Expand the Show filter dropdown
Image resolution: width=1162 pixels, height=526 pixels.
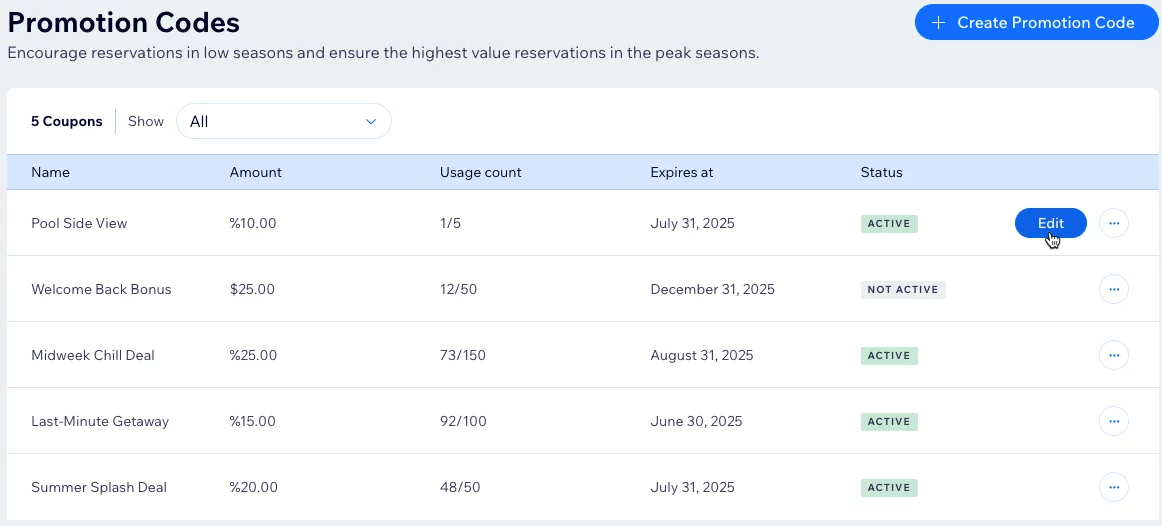(283, 121)
